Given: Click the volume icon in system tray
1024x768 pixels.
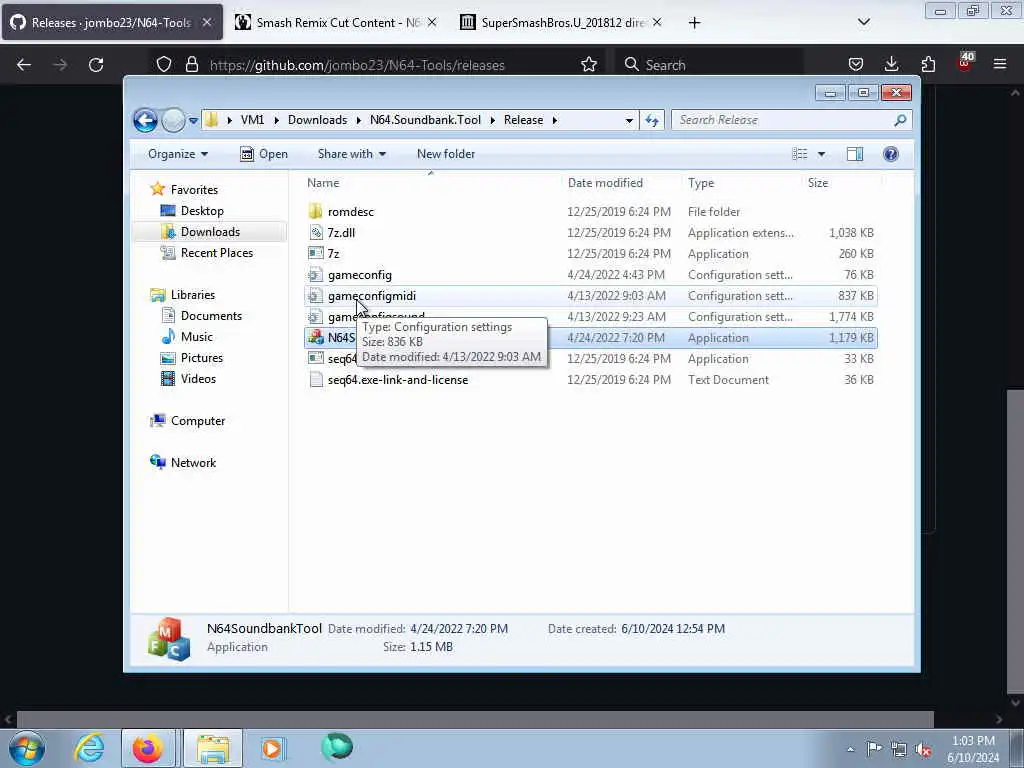Looking at the screenshot, I should point(923,750).
